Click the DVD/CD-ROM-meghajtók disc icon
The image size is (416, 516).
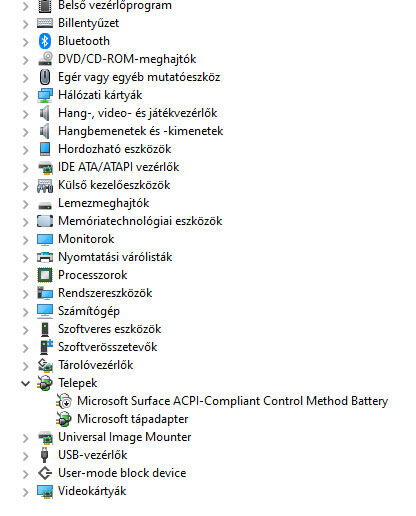[45, 59]
